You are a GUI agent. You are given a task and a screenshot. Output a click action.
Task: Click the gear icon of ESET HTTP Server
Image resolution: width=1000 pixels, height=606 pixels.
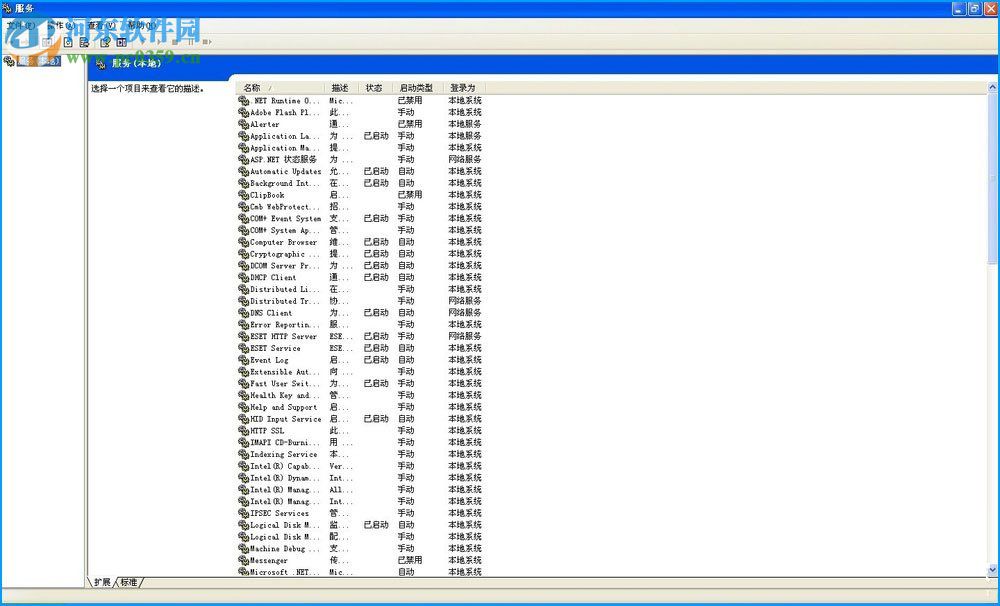pos(244,337)
